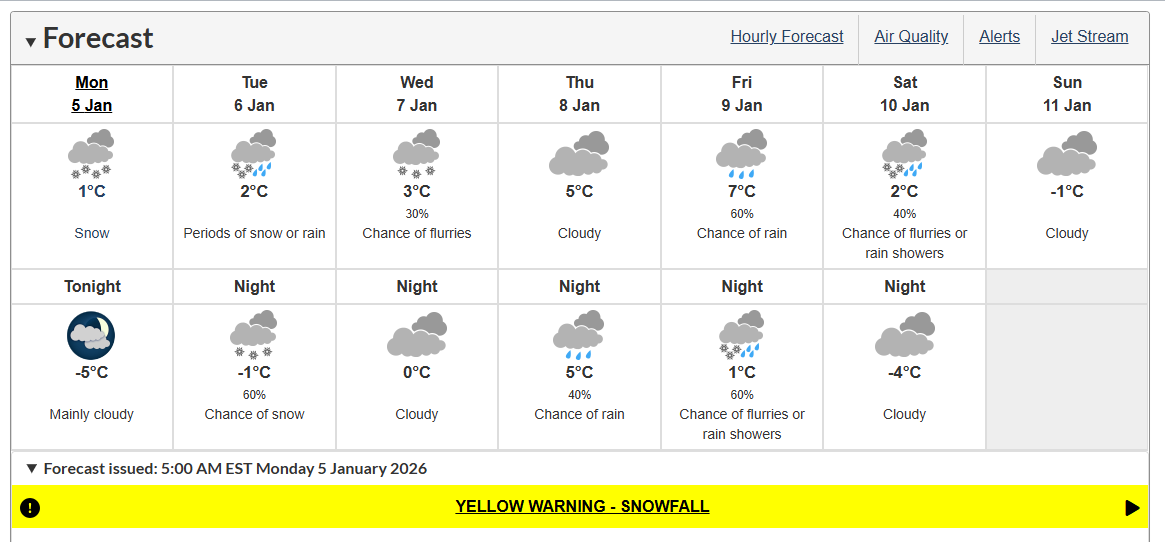Open the Air Quality link
The image size is (1165, 542).
[911, 36]
